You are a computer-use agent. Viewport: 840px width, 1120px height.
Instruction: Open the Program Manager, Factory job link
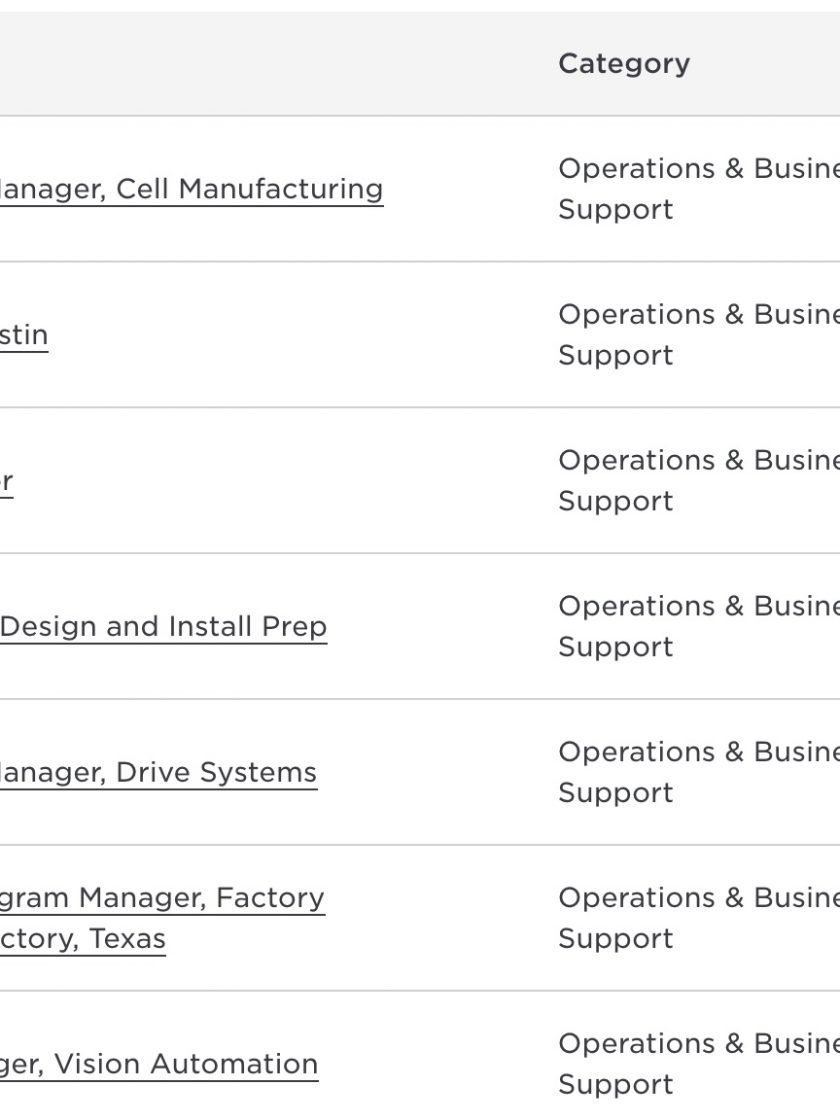click(x=162, y=918)
